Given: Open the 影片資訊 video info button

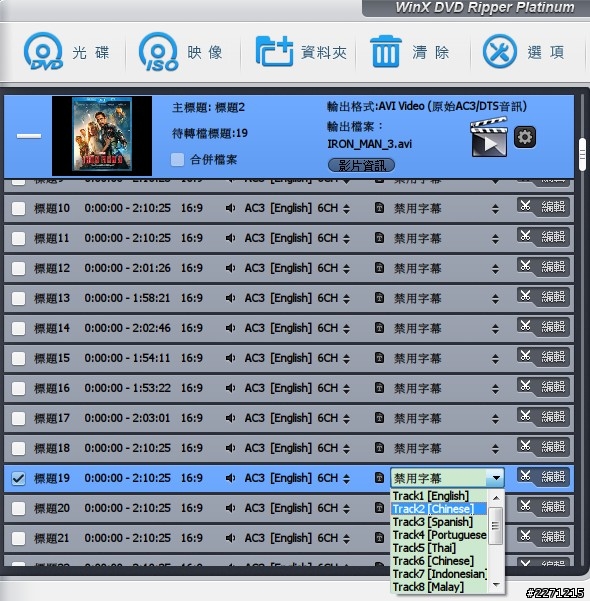Looking at the screenshot, I should (361, 165).
